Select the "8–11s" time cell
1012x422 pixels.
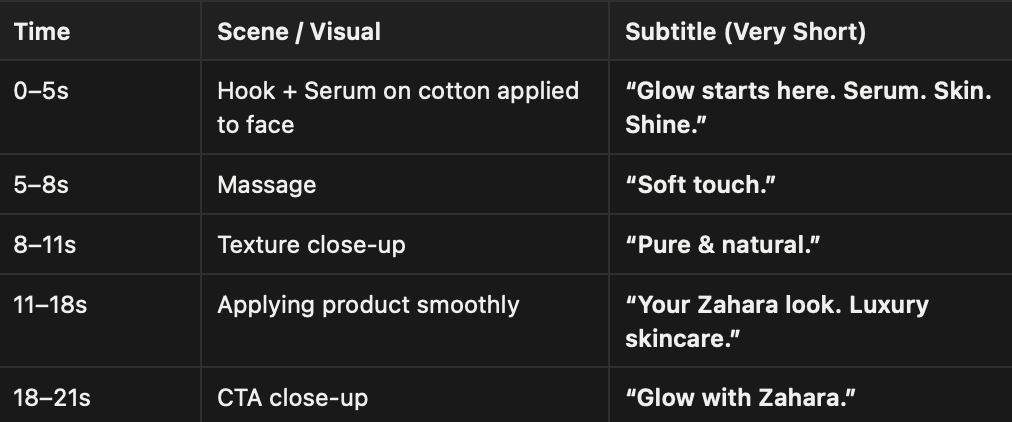pos(45,244)
